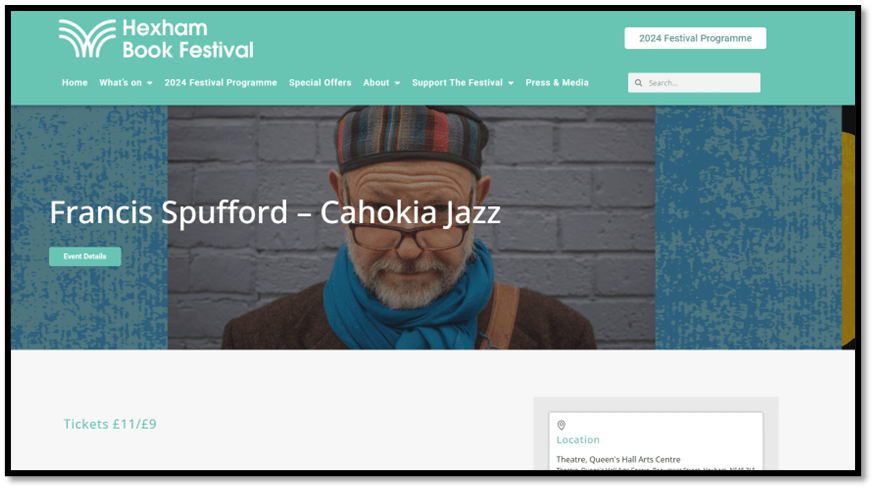Click the Support The Festival menu label
Viewport: 874px width, 489px height.
(x=457, y=83)
